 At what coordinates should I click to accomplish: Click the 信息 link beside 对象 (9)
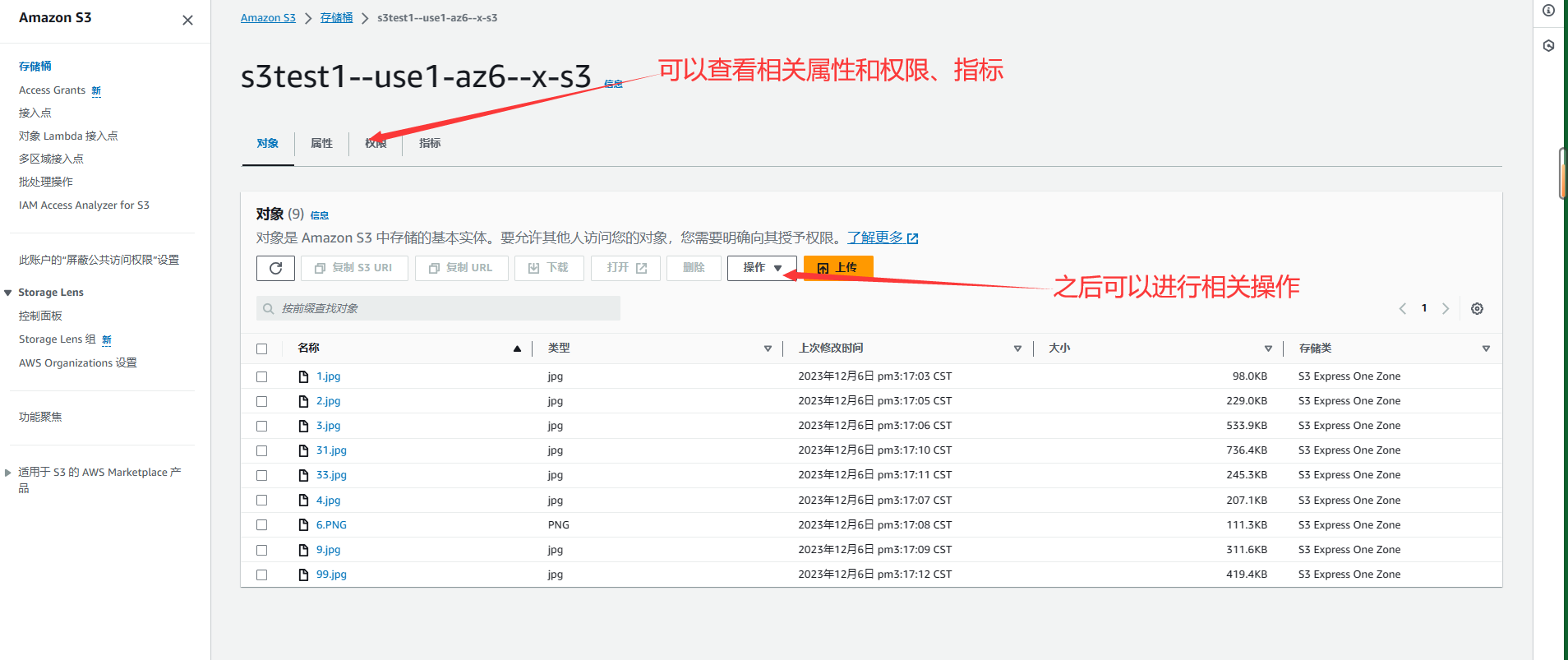320,216
